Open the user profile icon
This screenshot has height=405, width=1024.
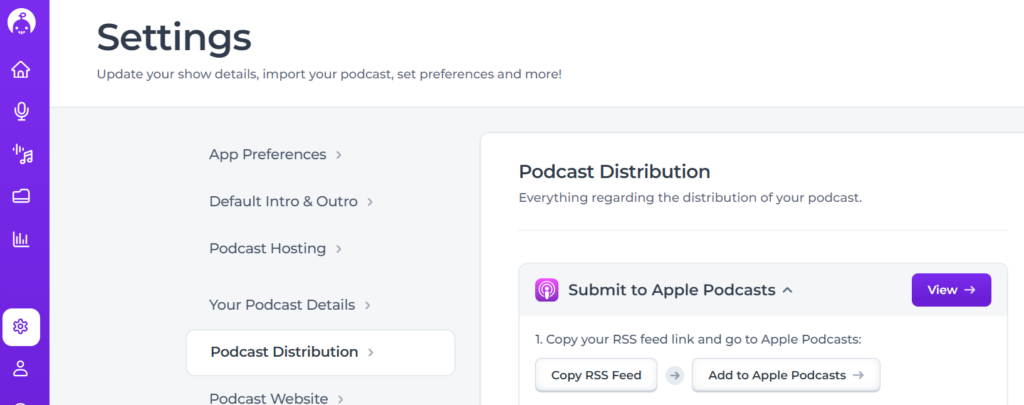tap(21, 368)
